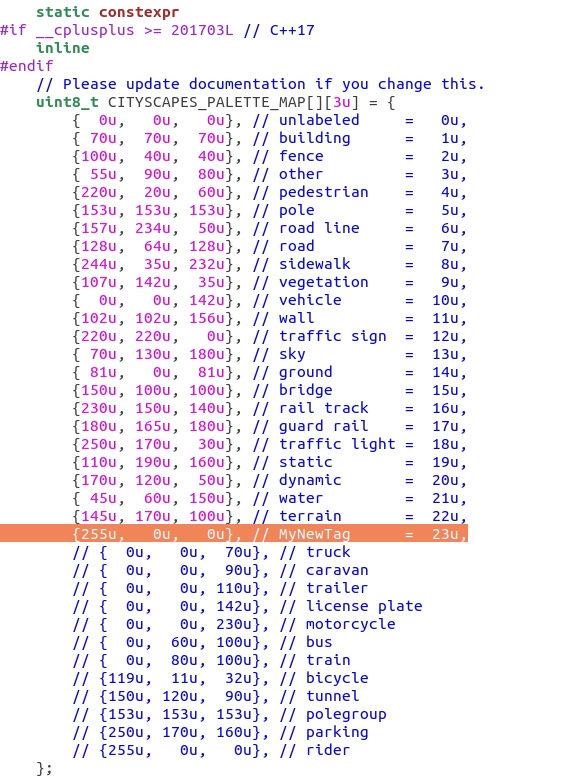Click the 'license plate' commented line
This screenshot has width=576, height=783.
247,606
